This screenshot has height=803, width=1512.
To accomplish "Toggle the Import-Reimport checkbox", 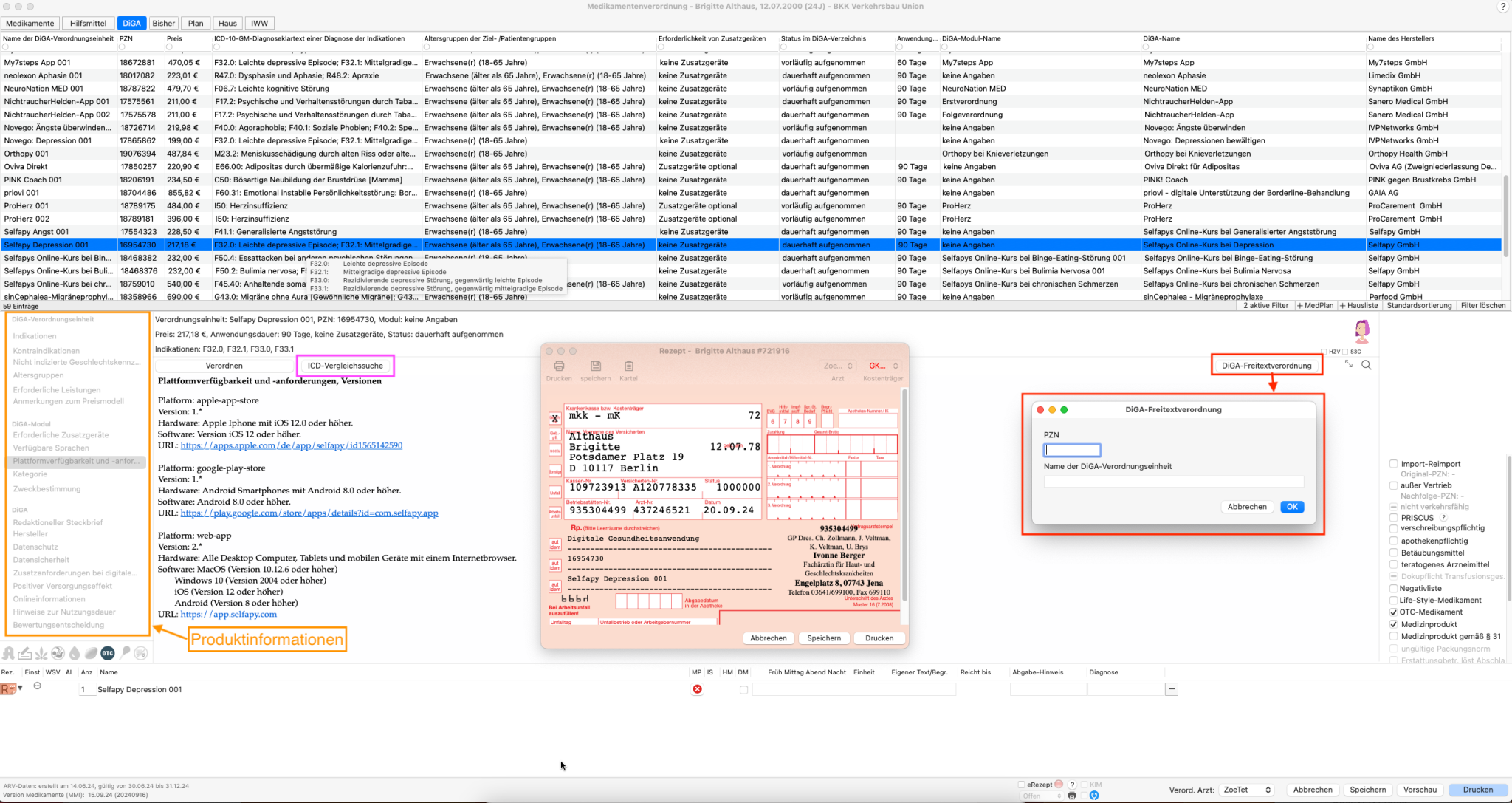I will click(1394, 464).
